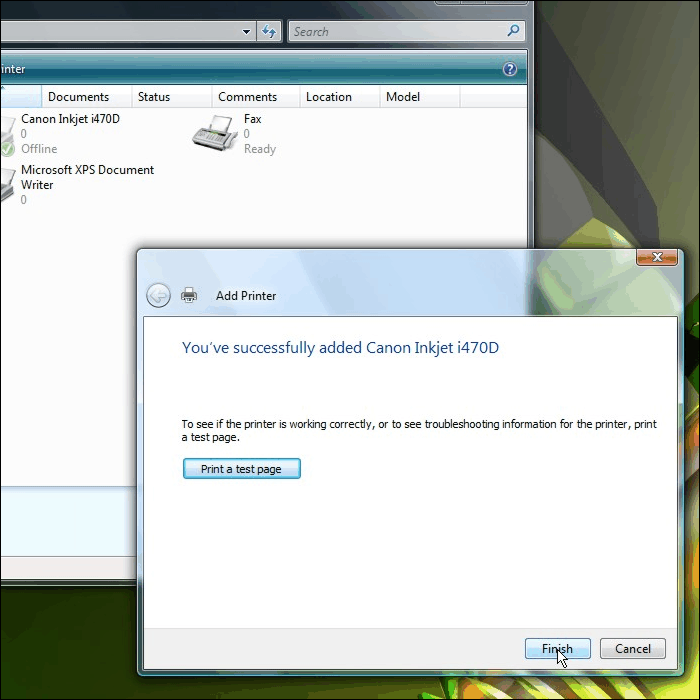Screen dimensions: 700x700
Task: Expand the address bar history dropdown arrow
Action: click(x=247, y=32)
